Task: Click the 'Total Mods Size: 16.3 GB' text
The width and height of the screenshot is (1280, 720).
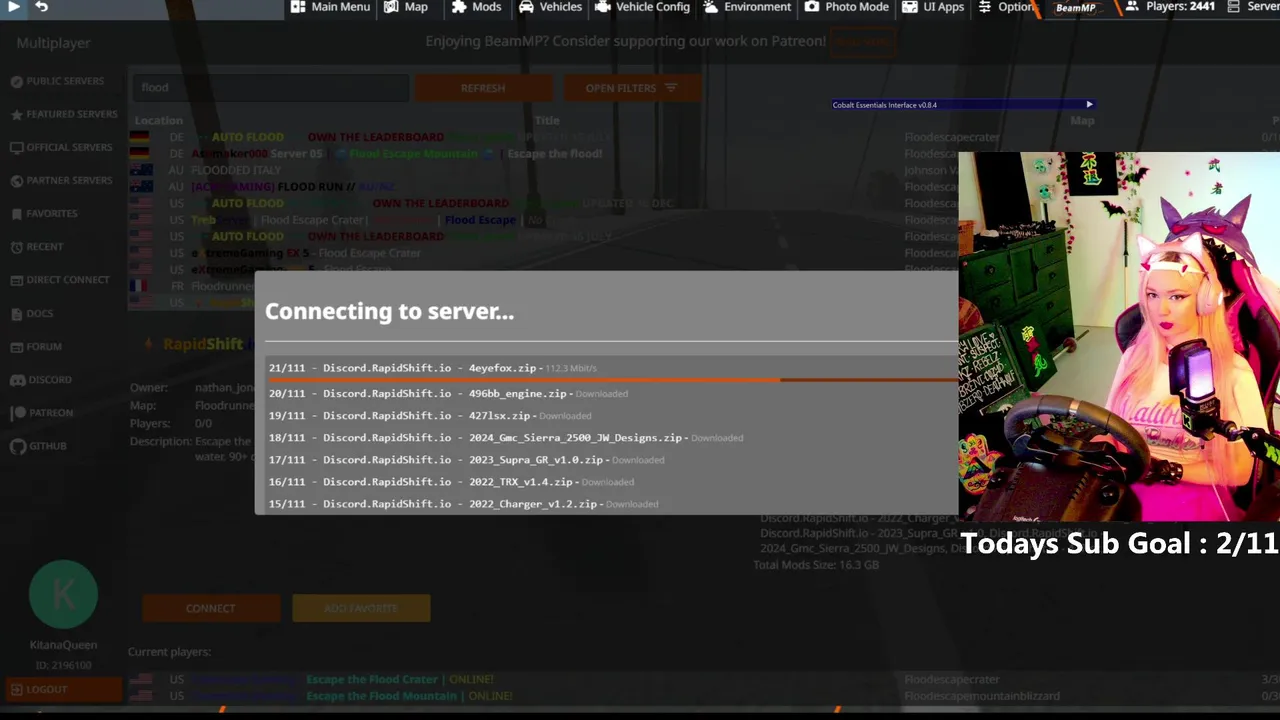Action: 816,565
